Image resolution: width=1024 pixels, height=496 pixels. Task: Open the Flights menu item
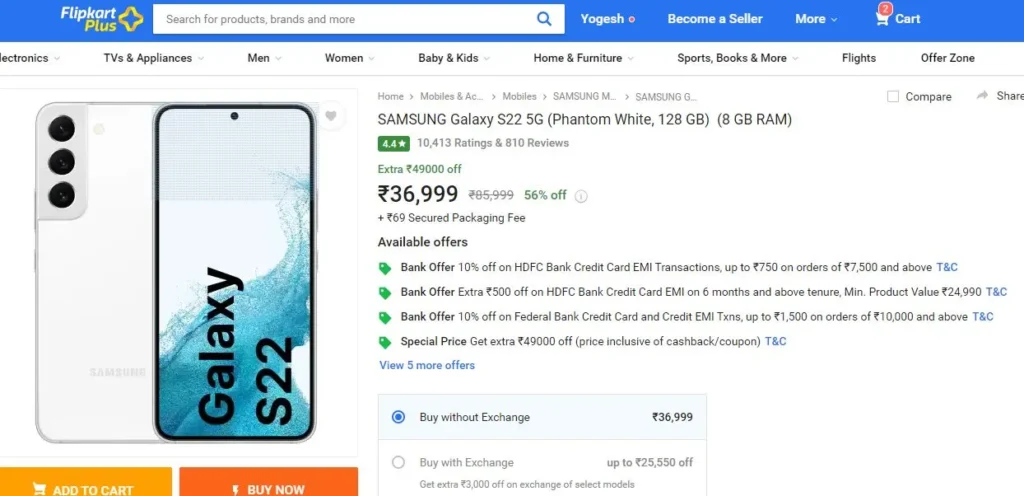859,58
